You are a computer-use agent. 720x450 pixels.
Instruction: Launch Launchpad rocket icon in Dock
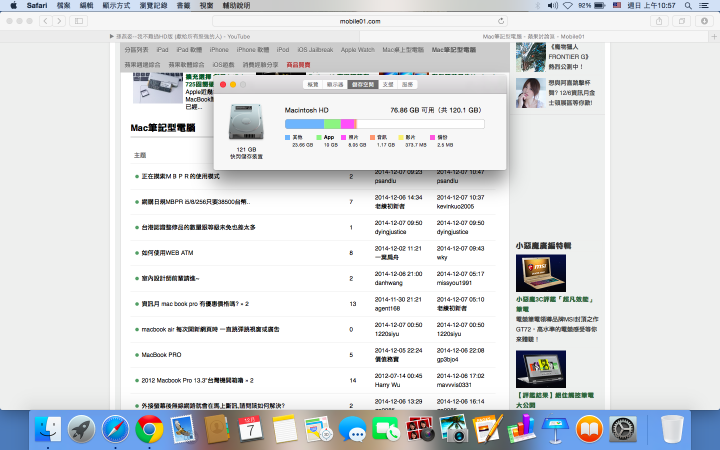tap(81, 429)
